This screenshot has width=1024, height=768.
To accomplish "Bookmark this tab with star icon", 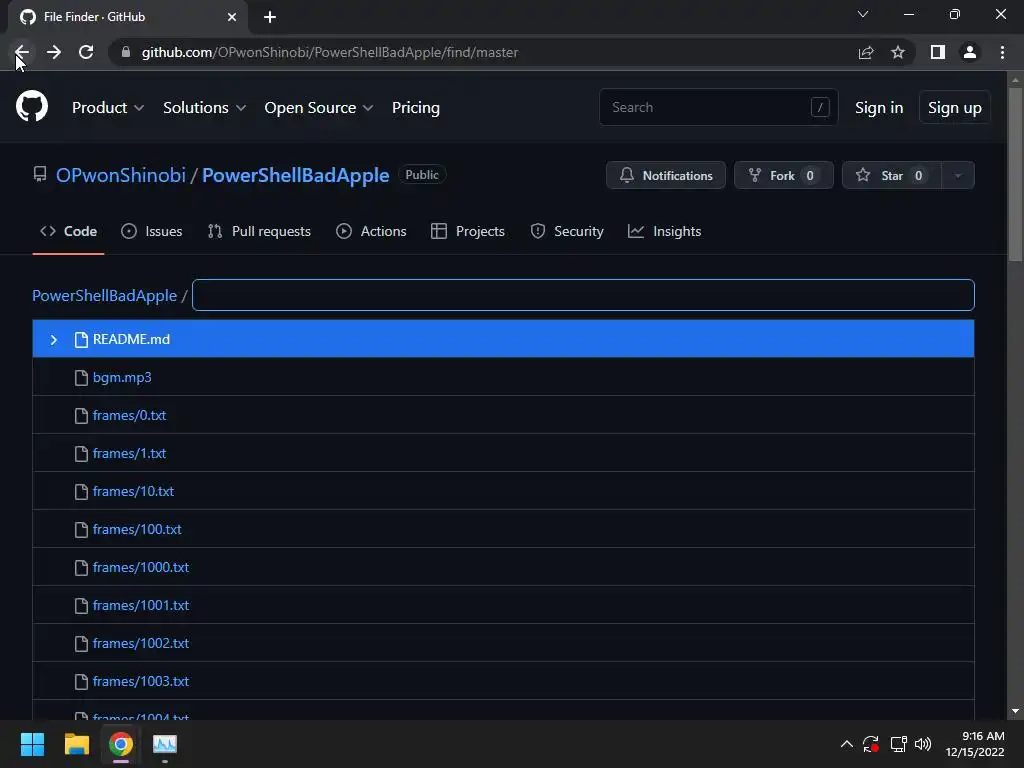I will point(898,52).
